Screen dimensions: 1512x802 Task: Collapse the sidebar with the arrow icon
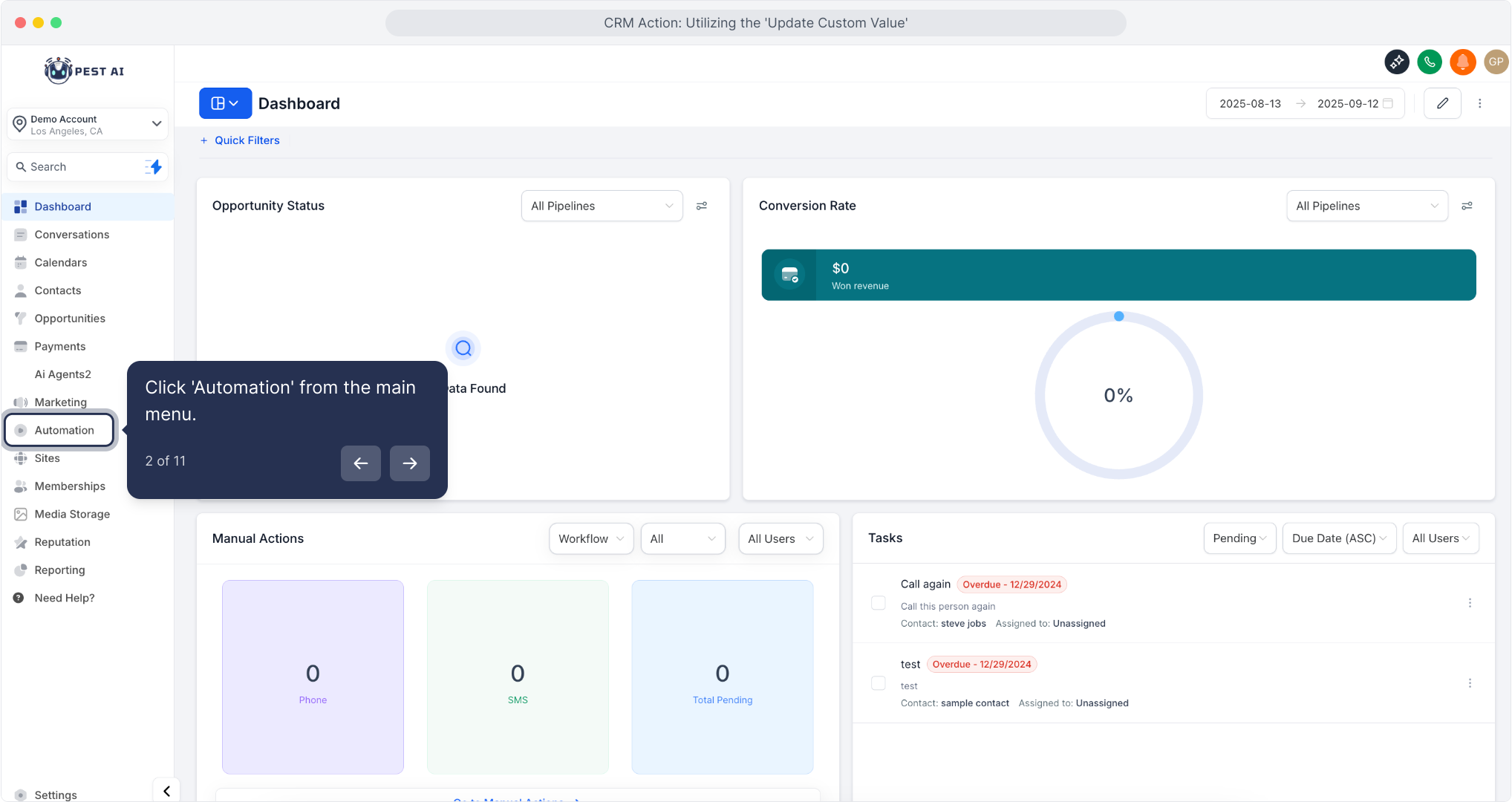tap(166, 791)
